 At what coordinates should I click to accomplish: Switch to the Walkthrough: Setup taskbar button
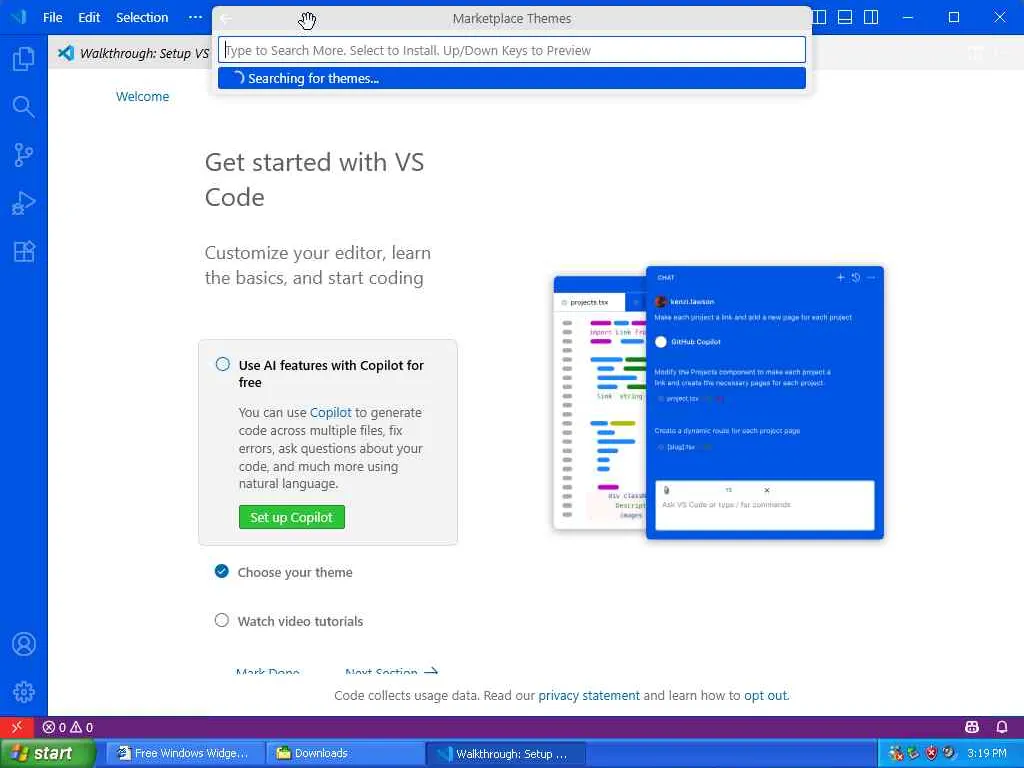pos(505,754)
